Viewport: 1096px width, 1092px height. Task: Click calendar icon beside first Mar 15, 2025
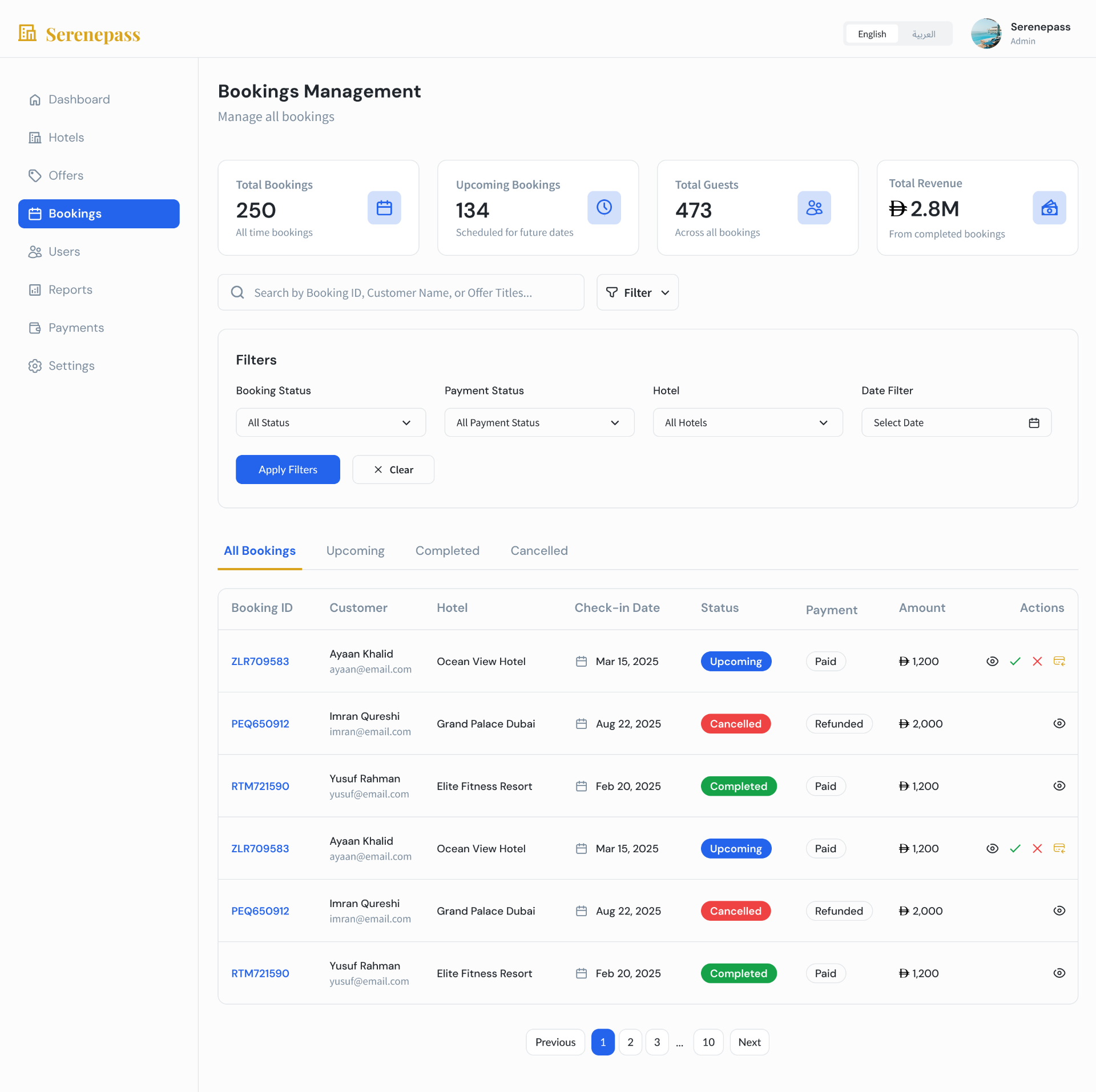click(581, 661)
